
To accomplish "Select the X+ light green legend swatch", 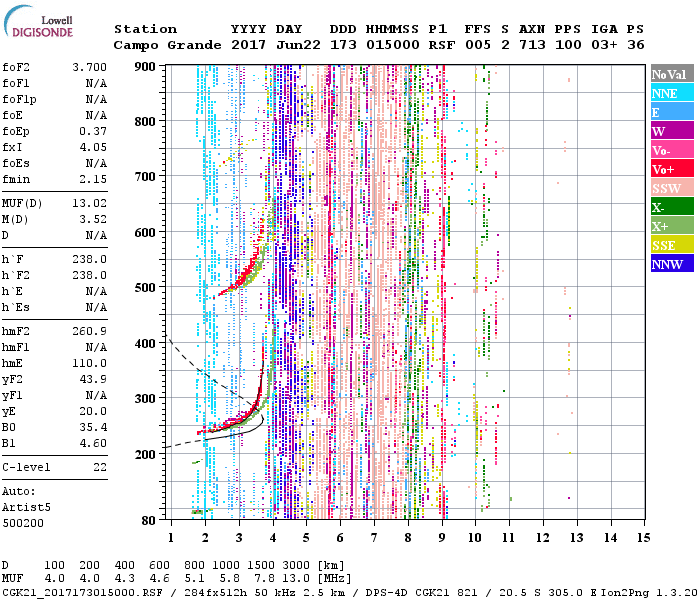I will (671, 226).
